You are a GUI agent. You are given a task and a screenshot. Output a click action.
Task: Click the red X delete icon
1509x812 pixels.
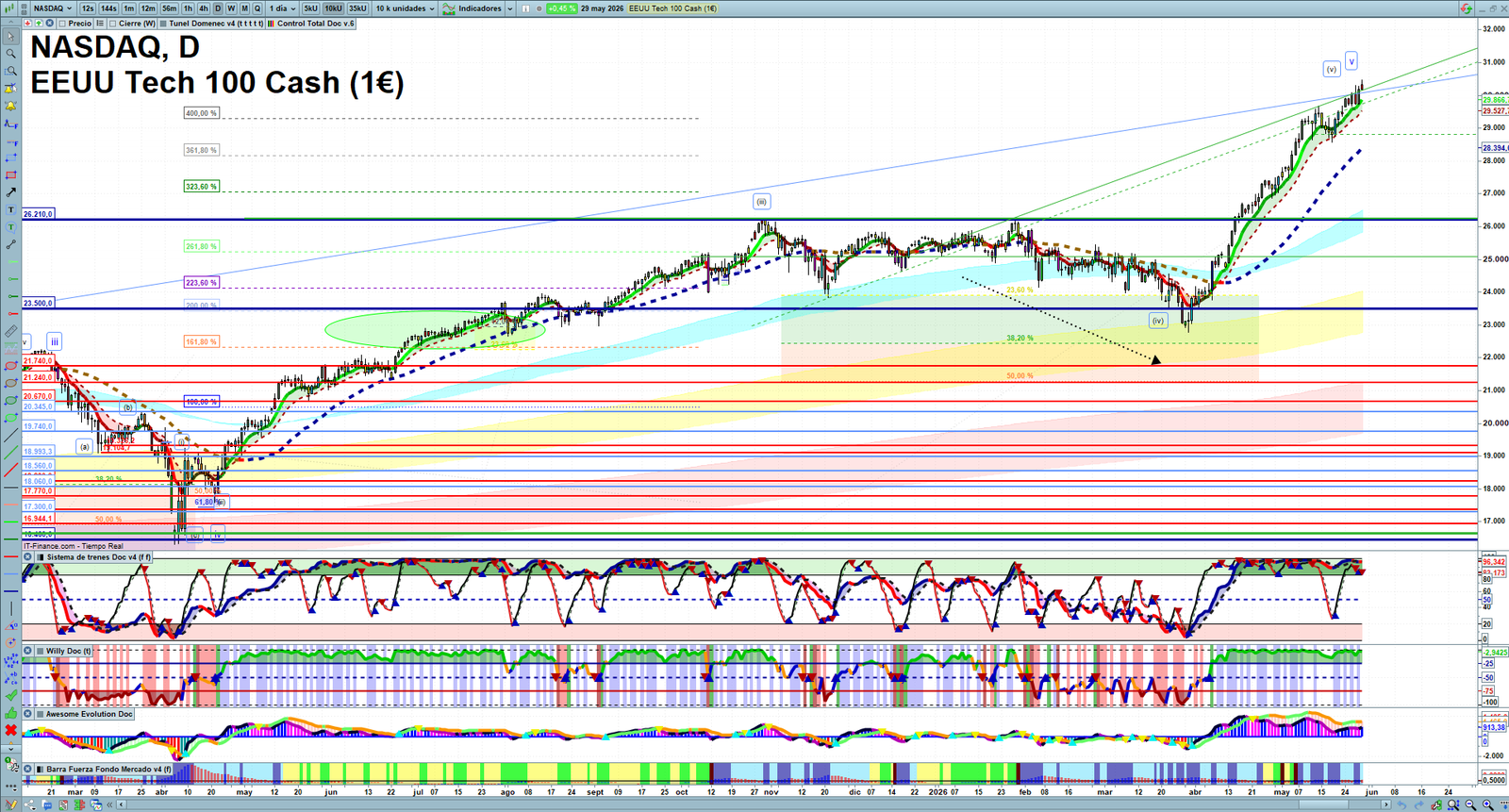(x=10, y=730)
